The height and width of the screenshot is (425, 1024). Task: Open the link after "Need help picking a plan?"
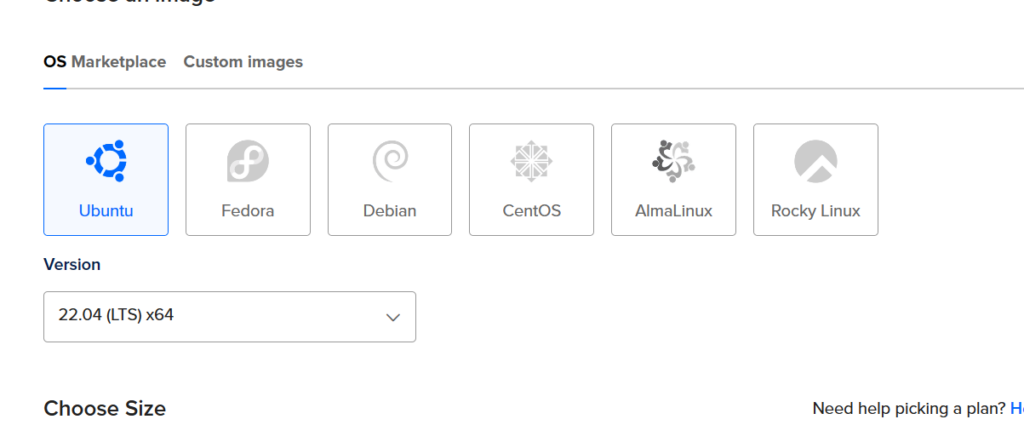click(x=1017, y=408)
